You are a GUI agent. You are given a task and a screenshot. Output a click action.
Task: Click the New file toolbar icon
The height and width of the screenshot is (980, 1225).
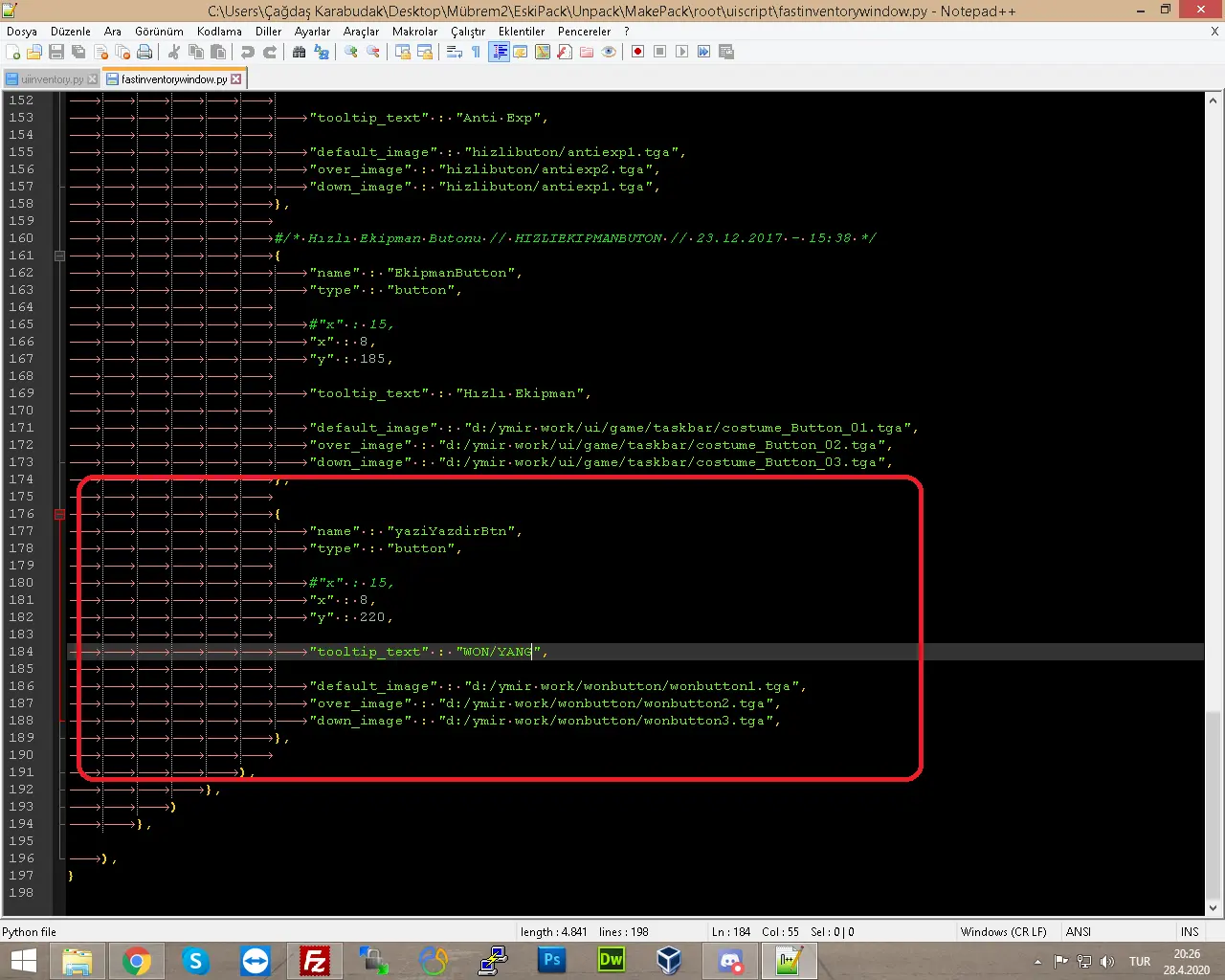coord(13,52)
